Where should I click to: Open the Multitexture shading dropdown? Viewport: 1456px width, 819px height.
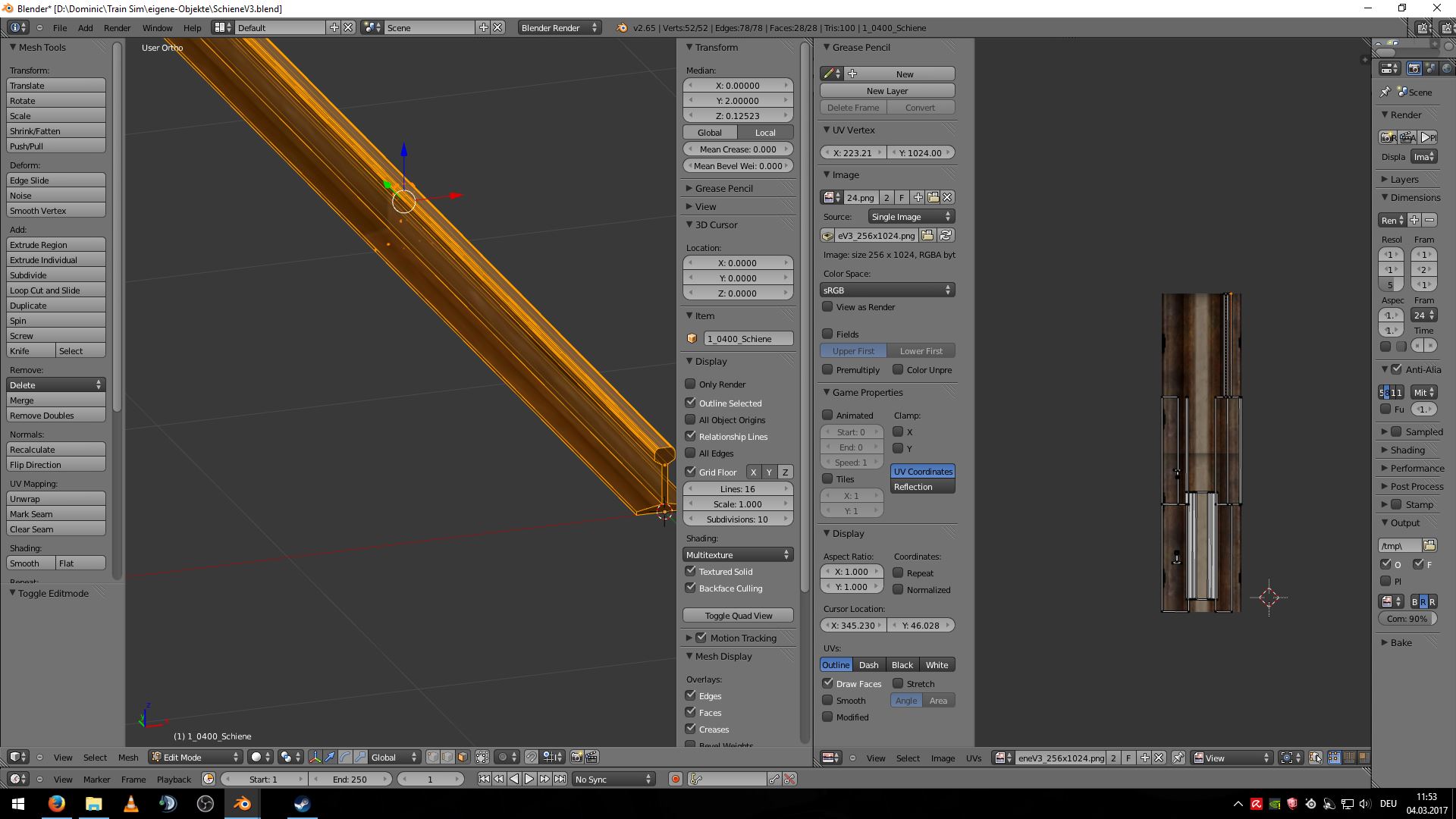[738, 554]
